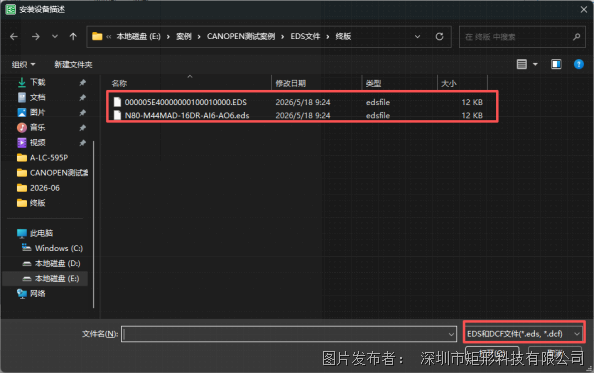Image resolution: width=594 pixels, height=373 pixels.
Task: Unpin 文档 using its pin icon
Action: 82,98
